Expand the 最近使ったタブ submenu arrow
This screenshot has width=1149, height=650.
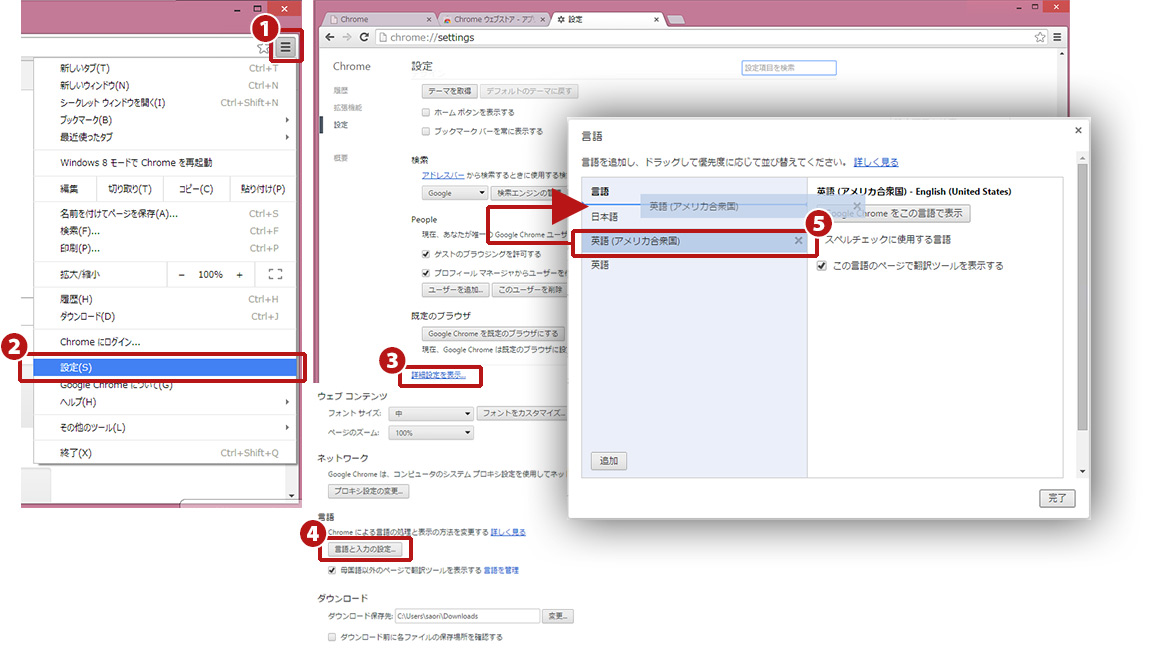point(287,137)
